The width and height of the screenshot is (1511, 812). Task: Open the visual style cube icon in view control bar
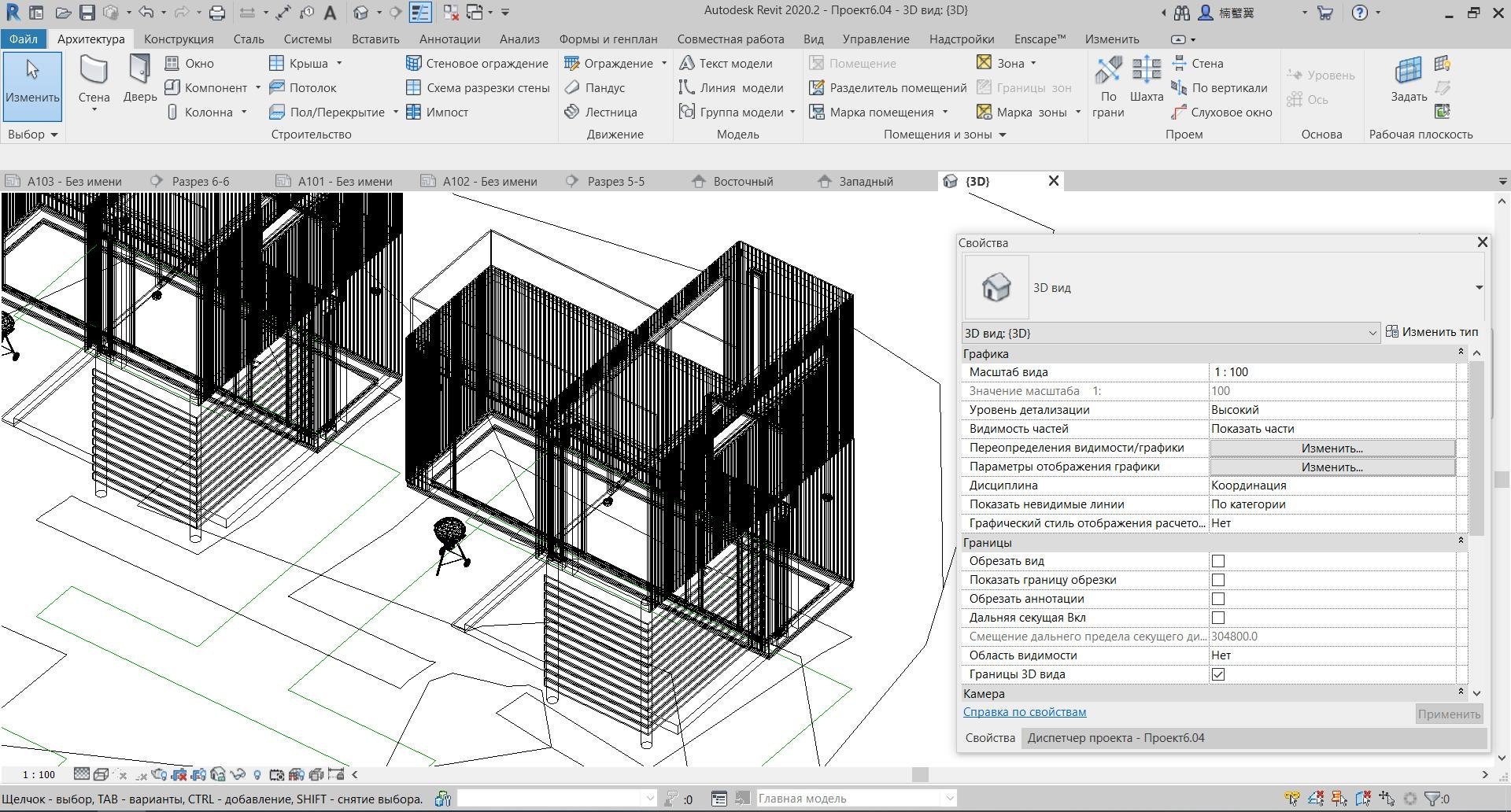(102, 774)
